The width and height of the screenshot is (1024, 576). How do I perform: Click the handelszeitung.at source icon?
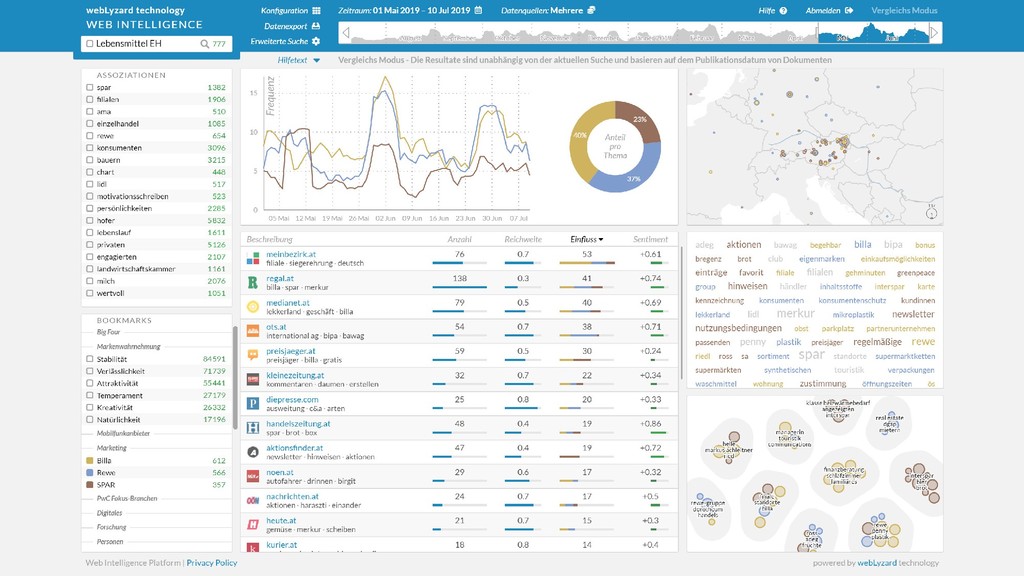[253, 428]
